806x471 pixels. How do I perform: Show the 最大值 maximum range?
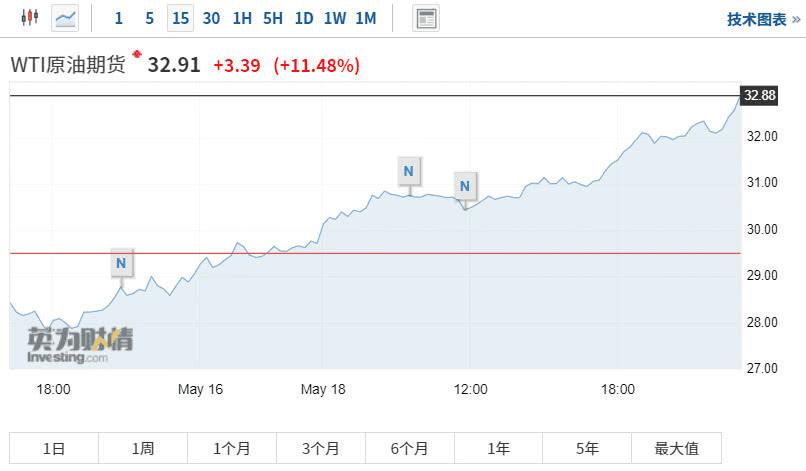[676, 449]
